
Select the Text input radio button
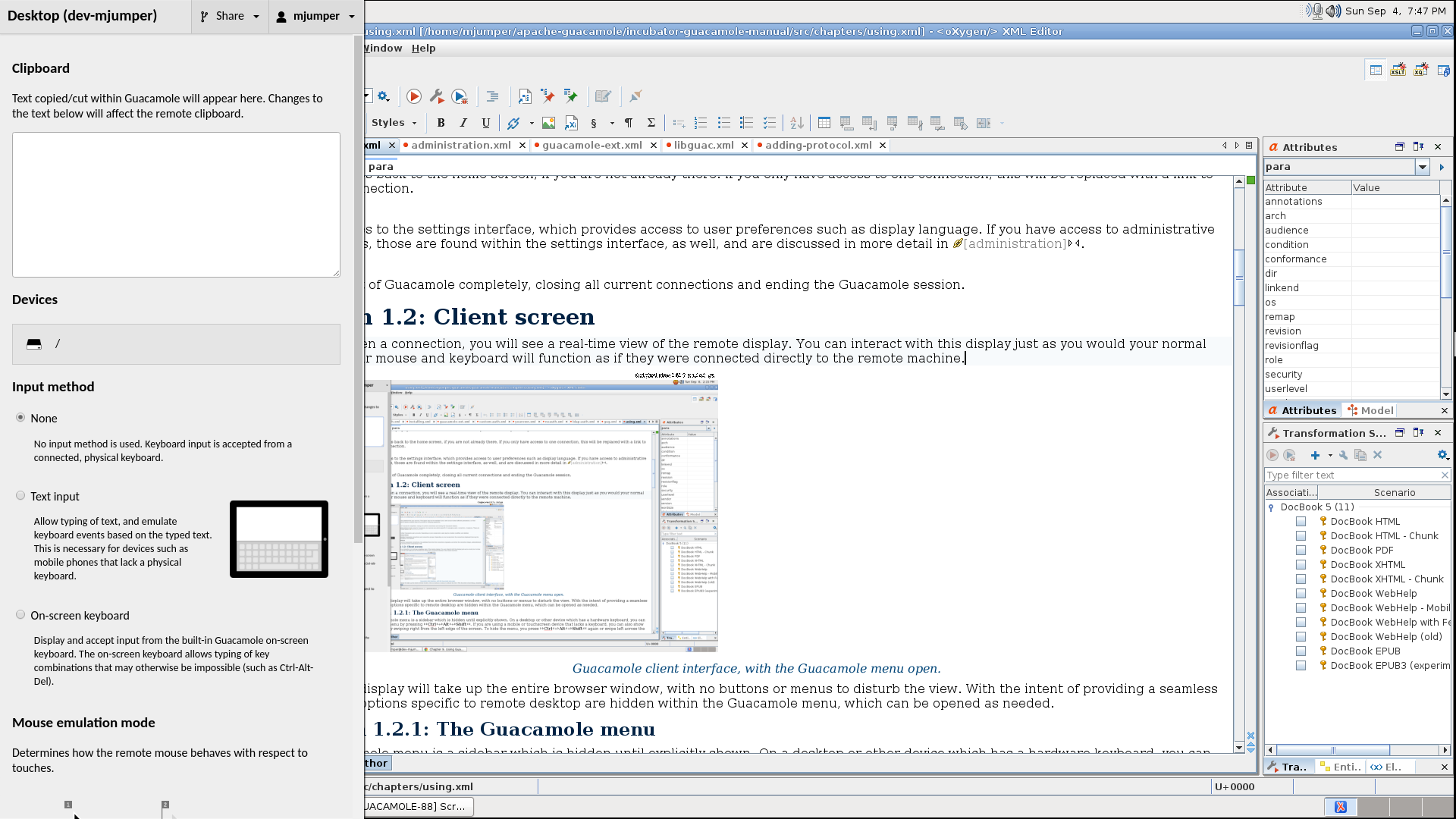coord(20,496)
